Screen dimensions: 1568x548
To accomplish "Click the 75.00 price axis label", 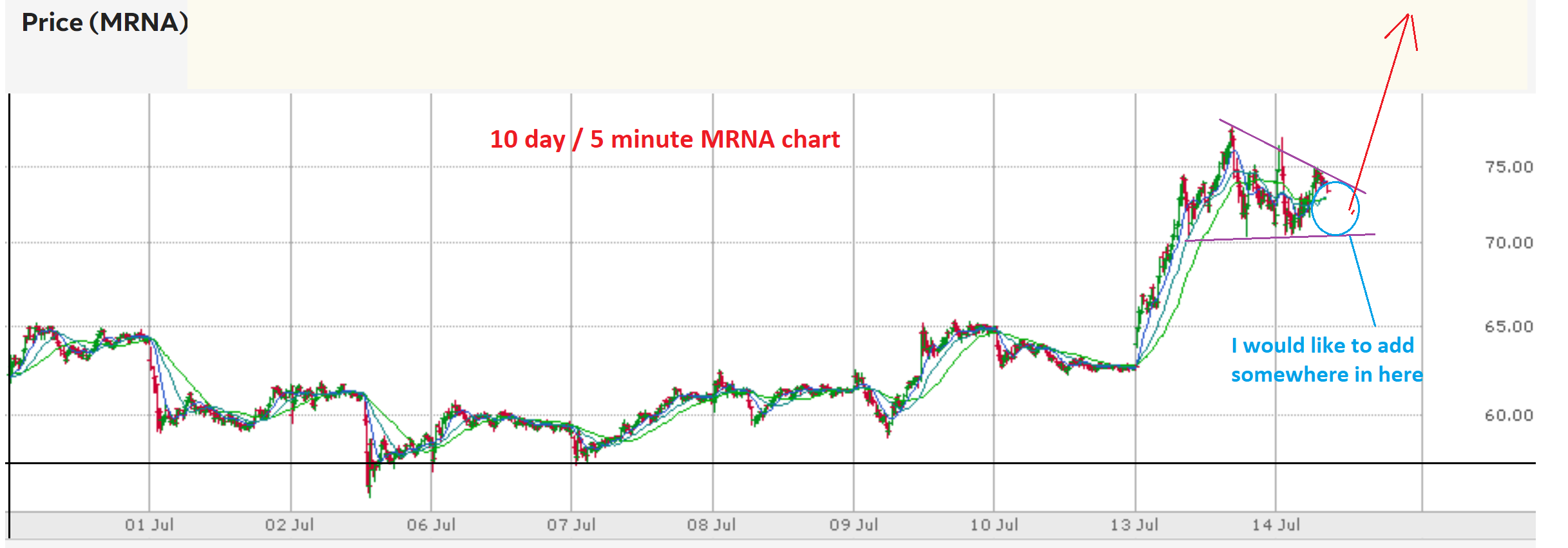I will [x=1509, y=167].
